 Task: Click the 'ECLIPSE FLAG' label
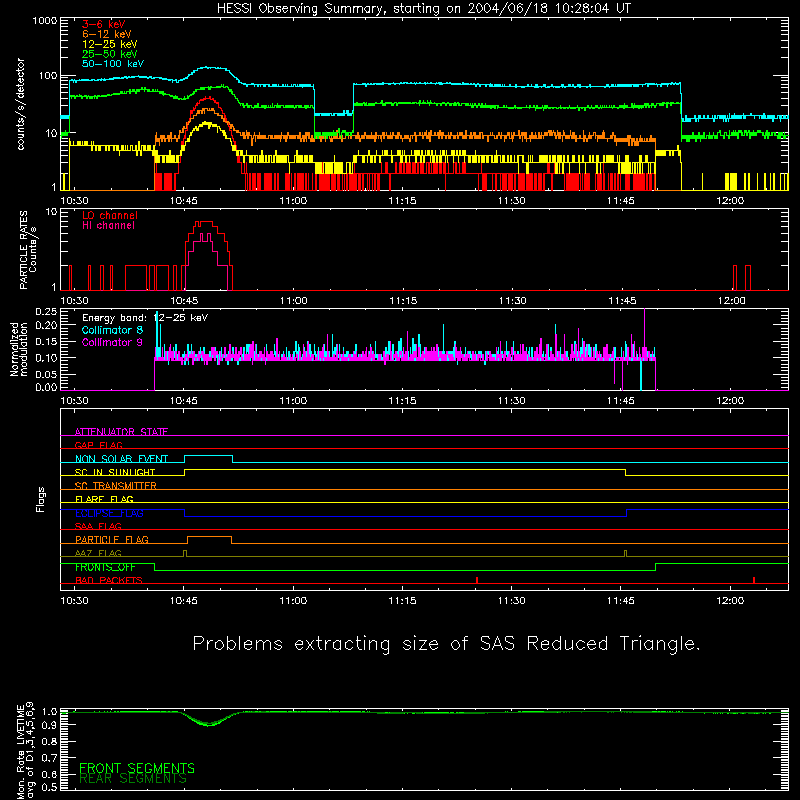coord(109,513)
